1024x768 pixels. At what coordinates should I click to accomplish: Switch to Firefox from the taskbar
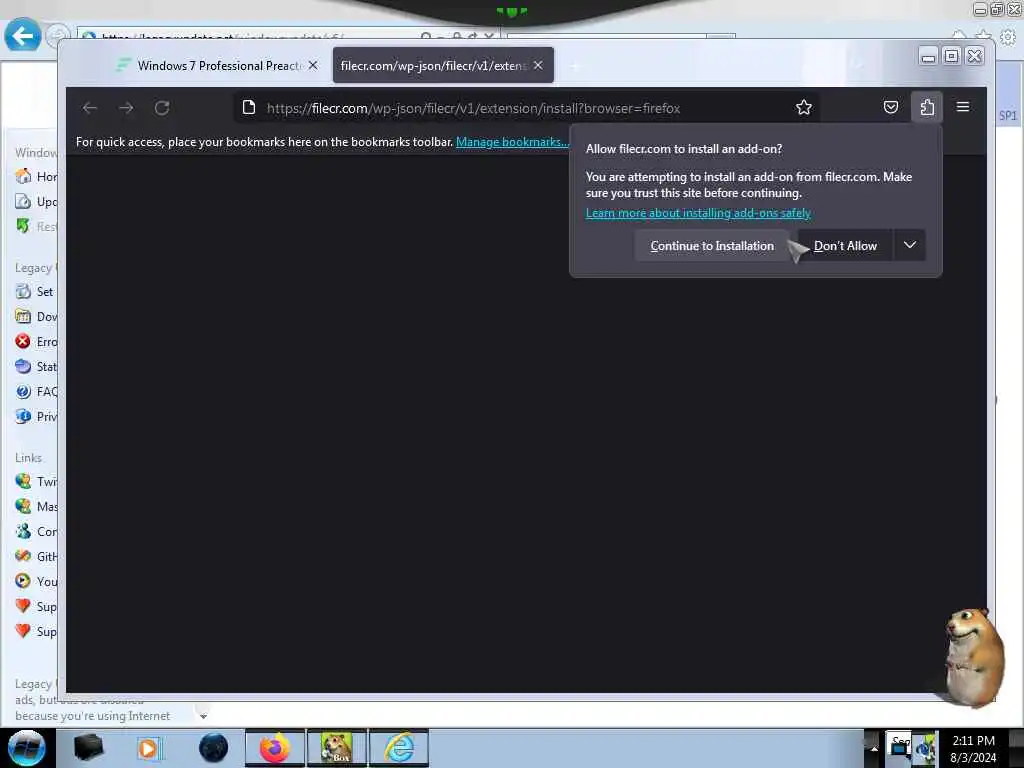pyautogui.click(x=275, y=748)
